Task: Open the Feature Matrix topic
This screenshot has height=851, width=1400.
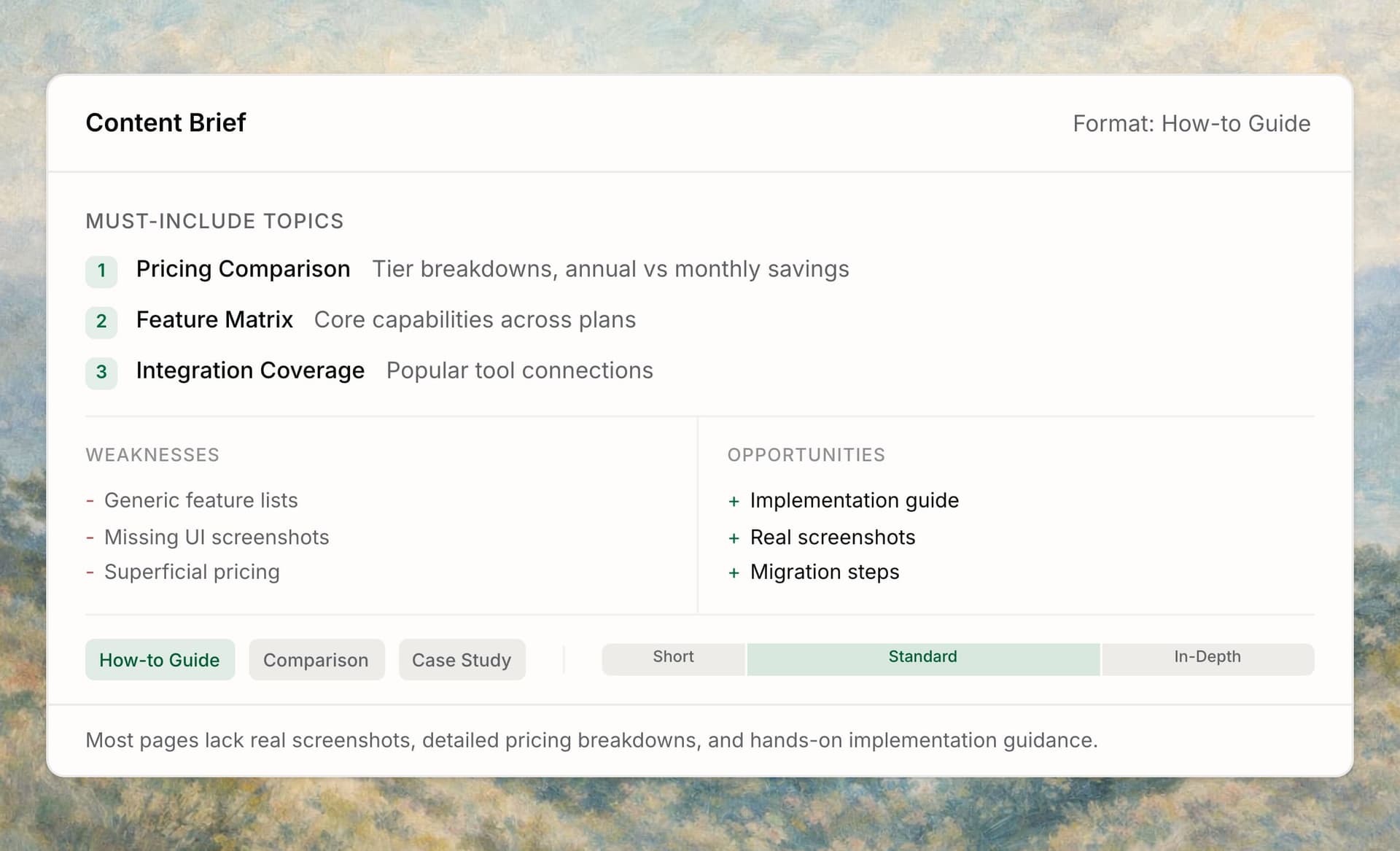Action: click(x=214, y=320)
